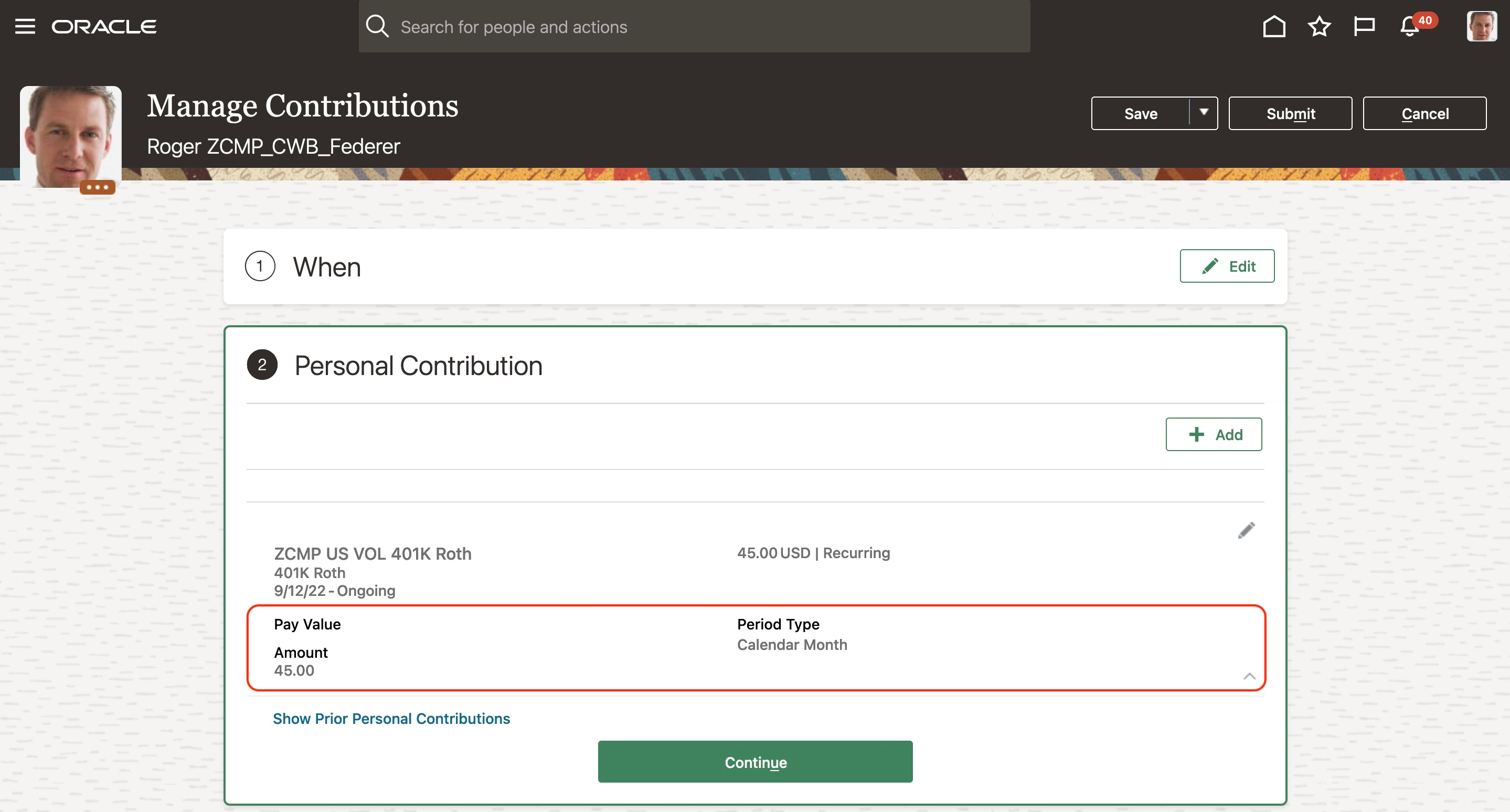The image size is (1510, 812).
Task: Click the Save button
Action: click(1140, 113)
